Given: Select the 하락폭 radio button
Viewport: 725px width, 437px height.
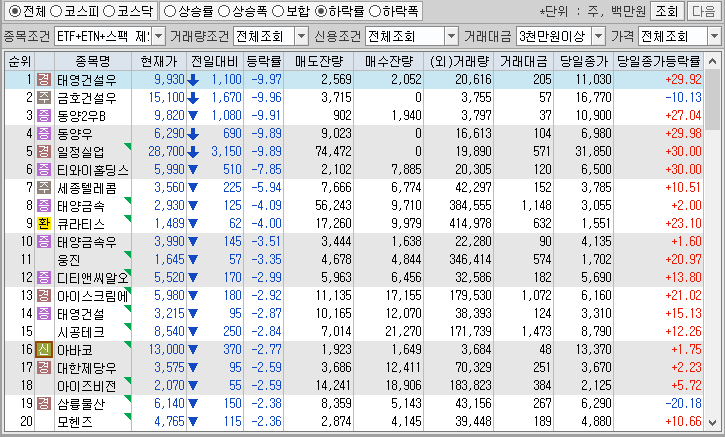Looking at the screenshot, I should [x=375, y=11].
